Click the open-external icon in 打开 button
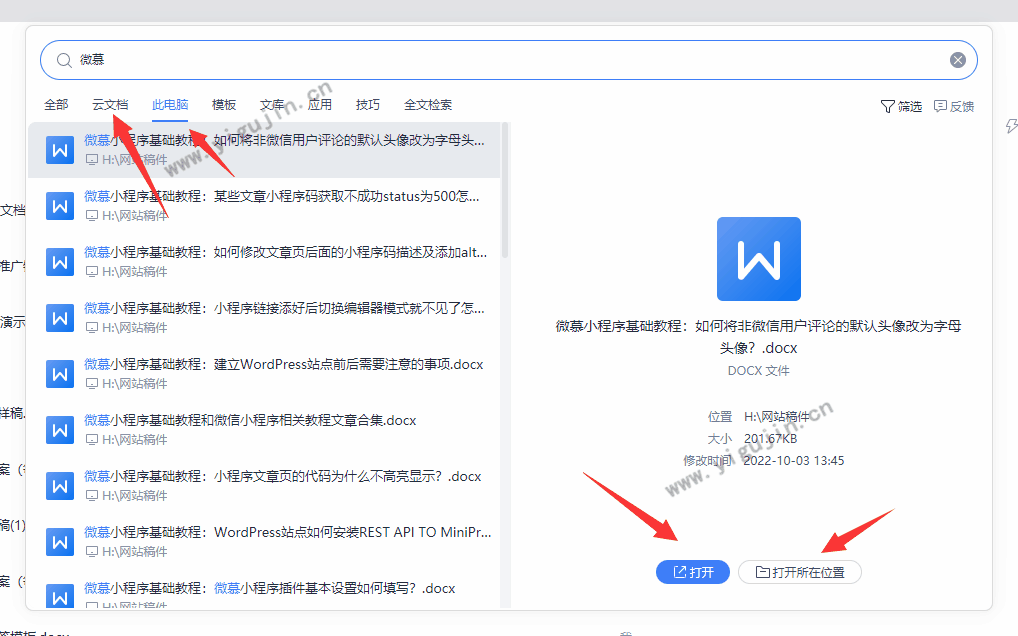1018x636 pixels. [680, 572]
